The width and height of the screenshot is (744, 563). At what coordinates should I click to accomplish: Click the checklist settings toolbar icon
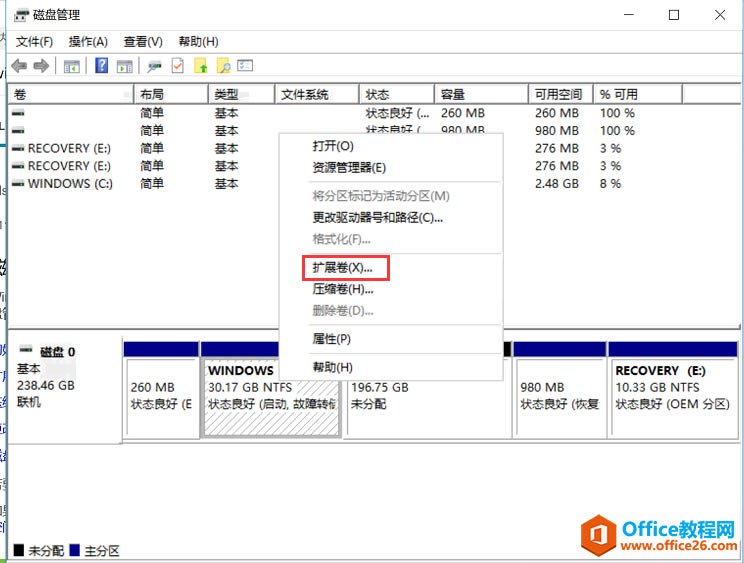[245, 65]
